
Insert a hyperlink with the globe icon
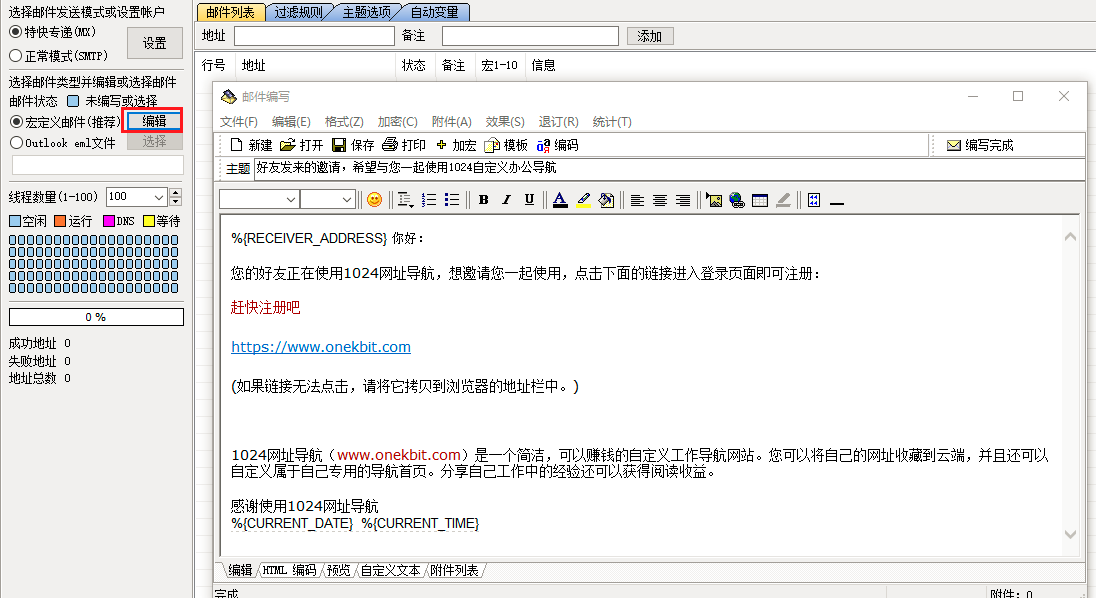tap(736, 199)
